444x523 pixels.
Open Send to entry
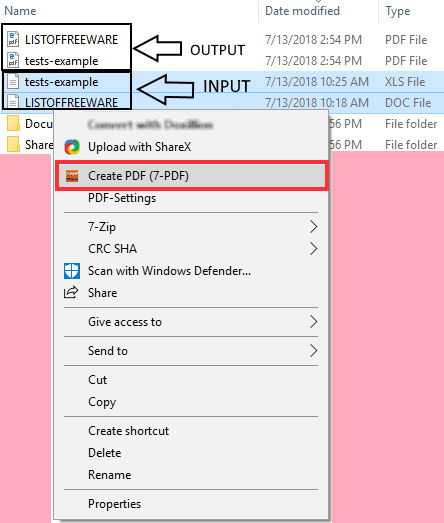[108, 351]
